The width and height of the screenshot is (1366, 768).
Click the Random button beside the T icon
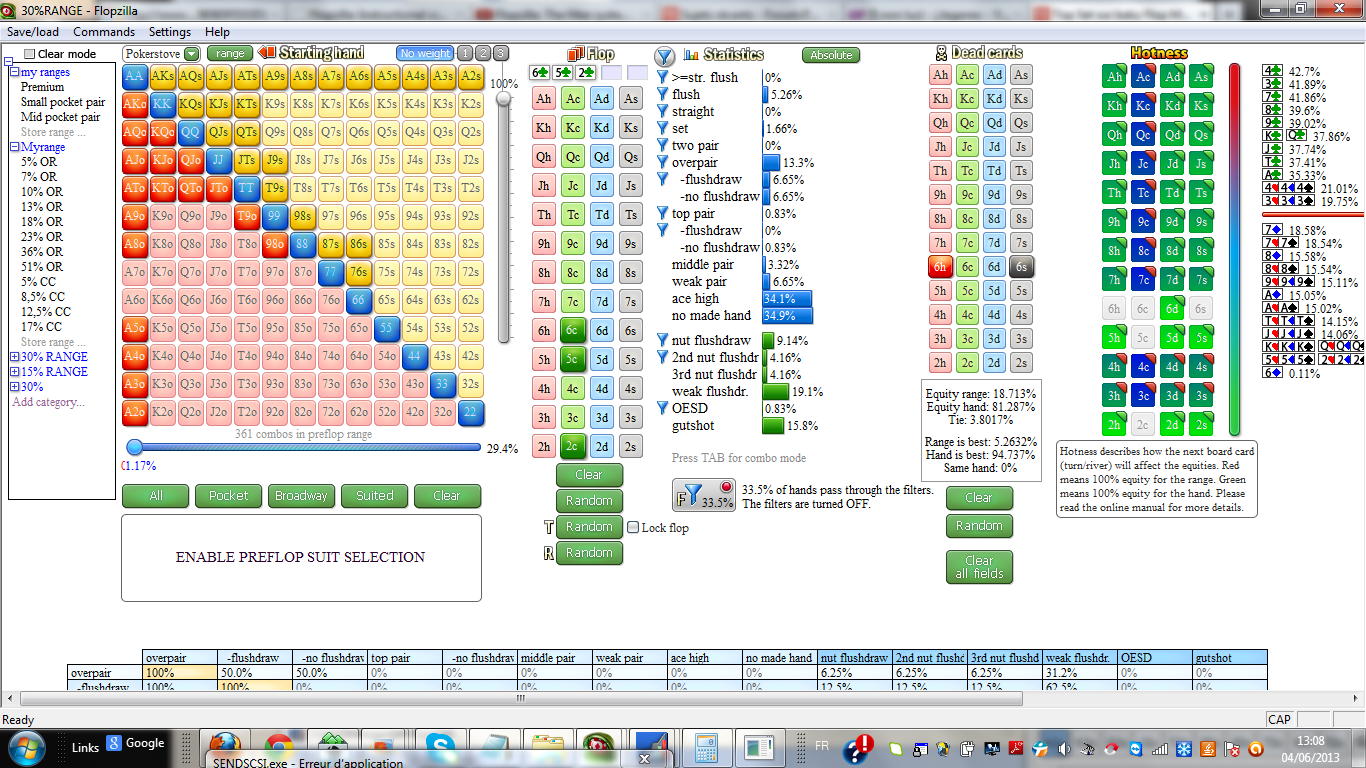589,527
